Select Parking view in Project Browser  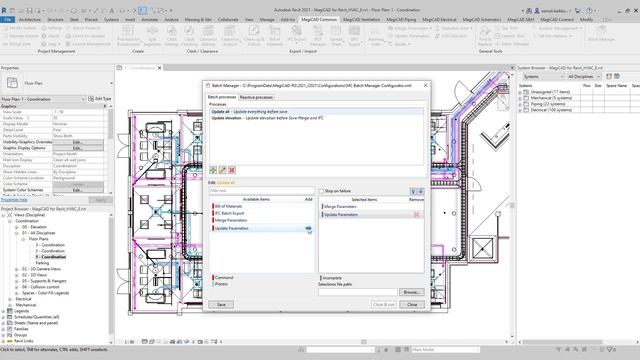pyautogui.click(x=42, y=263)
